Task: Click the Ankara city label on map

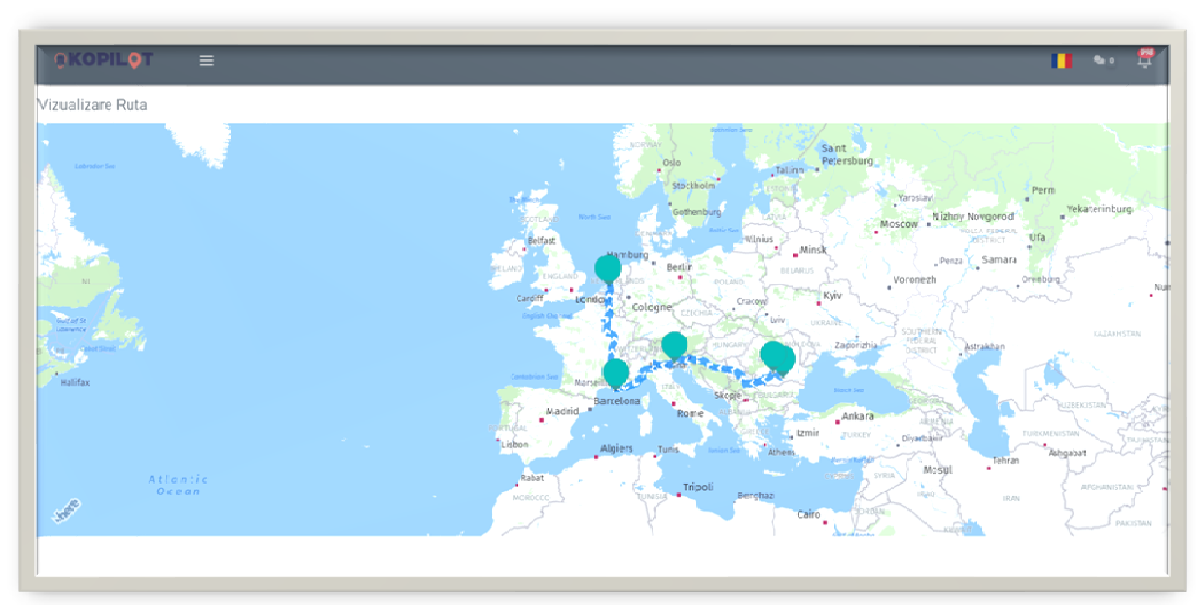Action: [x=857, y=416]
